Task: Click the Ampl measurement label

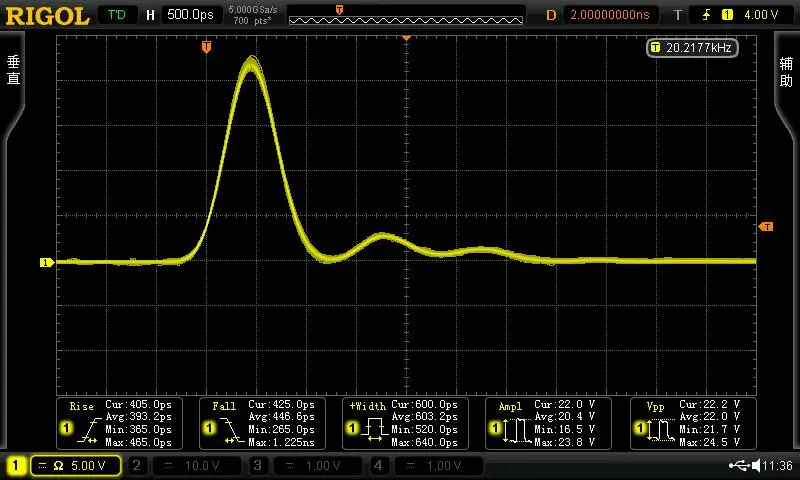Action: [510, 407]
